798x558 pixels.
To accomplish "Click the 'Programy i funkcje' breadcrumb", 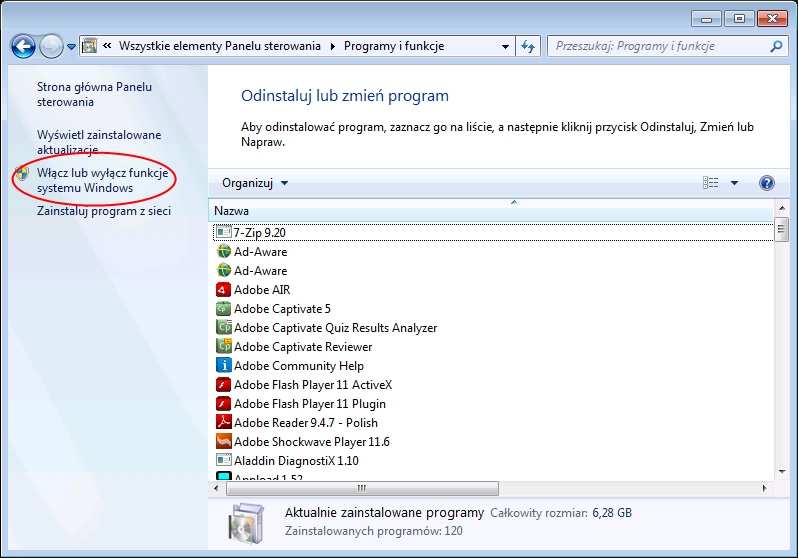I will pyautogui.click(x=394, y=46).
